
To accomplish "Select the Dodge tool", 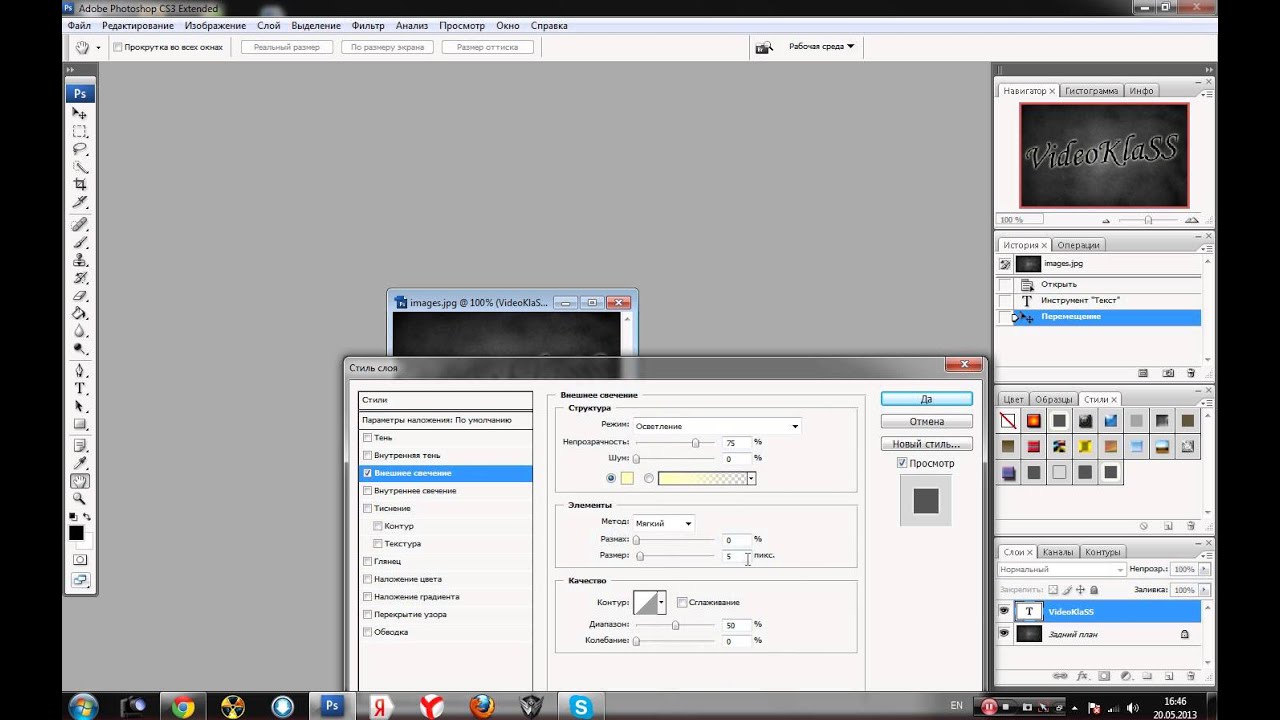I will [80, 349].
